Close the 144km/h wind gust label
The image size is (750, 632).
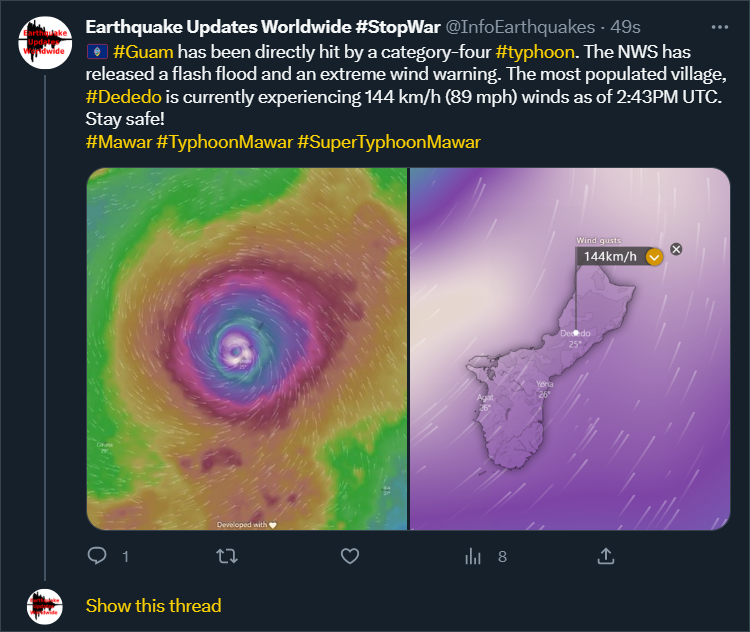676,249
